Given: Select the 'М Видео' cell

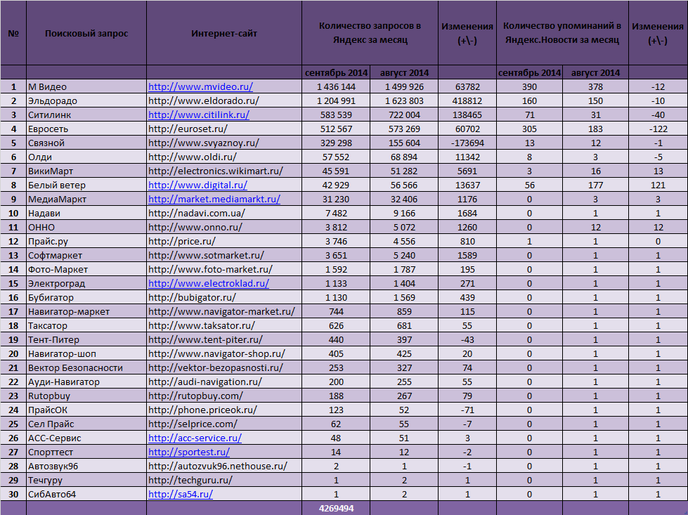Looking at the screenshot, I should (x=86, y=87).
